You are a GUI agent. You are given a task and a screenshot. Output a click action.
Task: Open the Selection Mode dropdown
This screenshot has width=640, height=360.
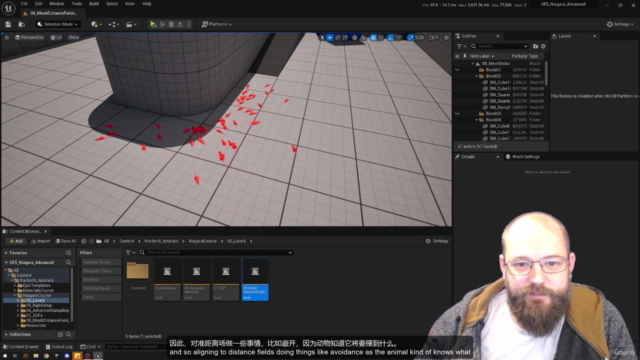(58, 24)
